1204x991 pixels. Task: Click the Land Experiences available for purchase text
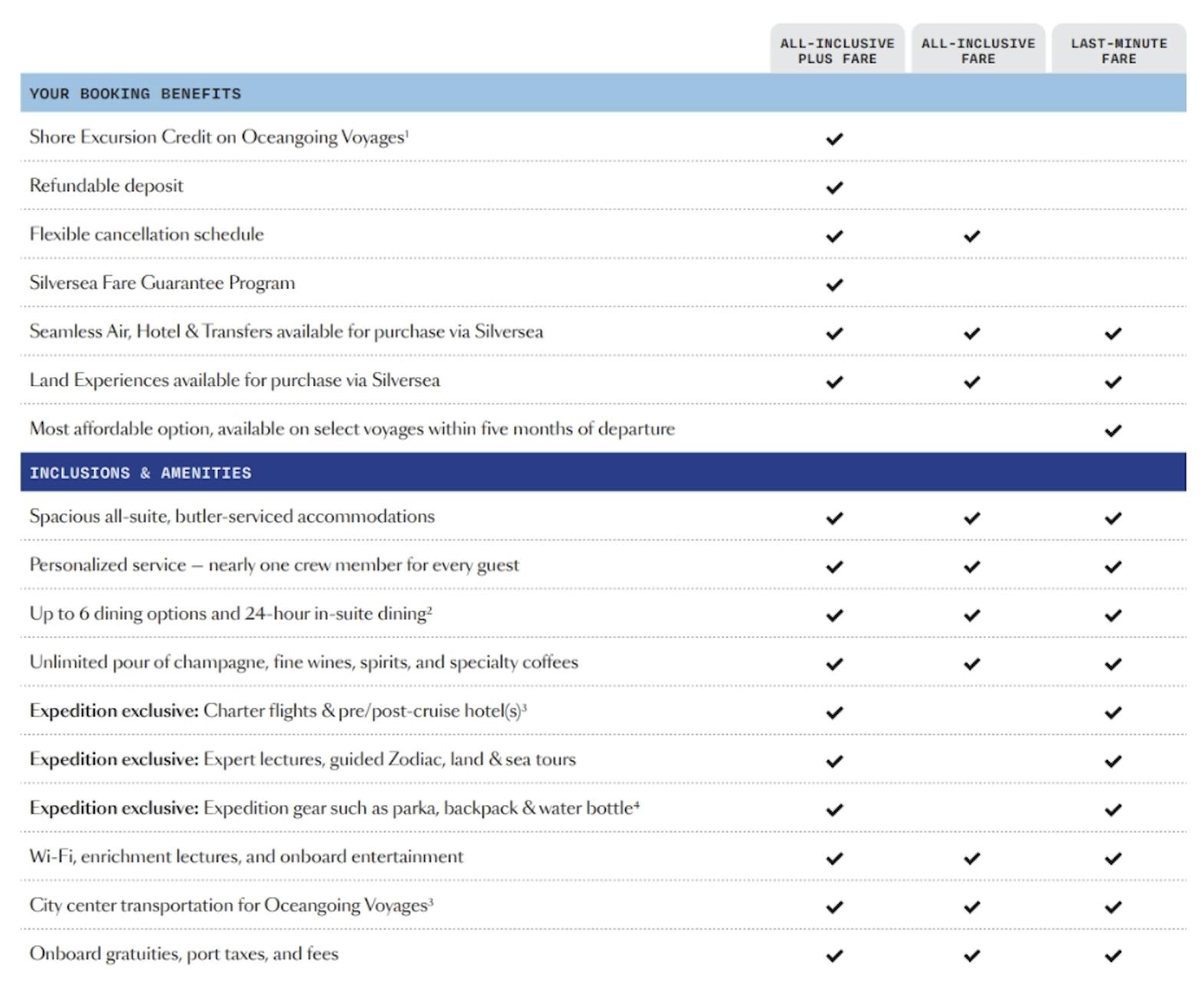[x=235, y=380]
